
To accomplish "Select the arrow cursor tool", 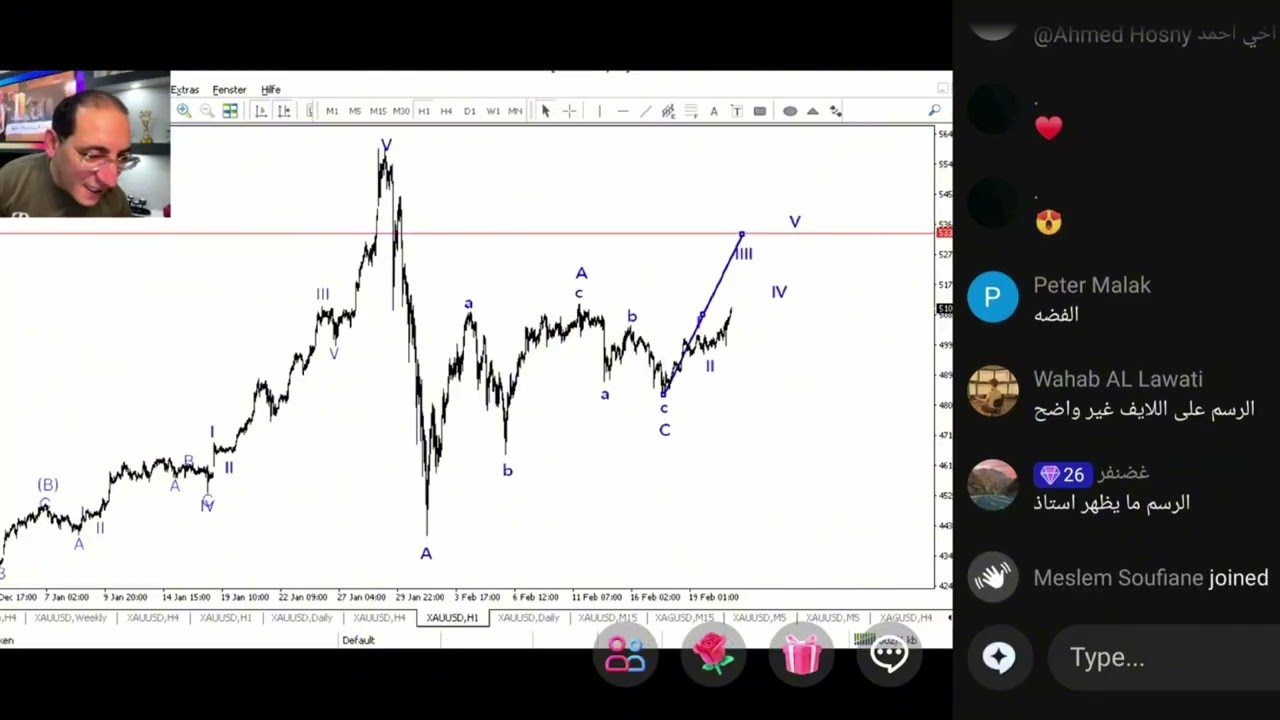I will coord(546,111).
